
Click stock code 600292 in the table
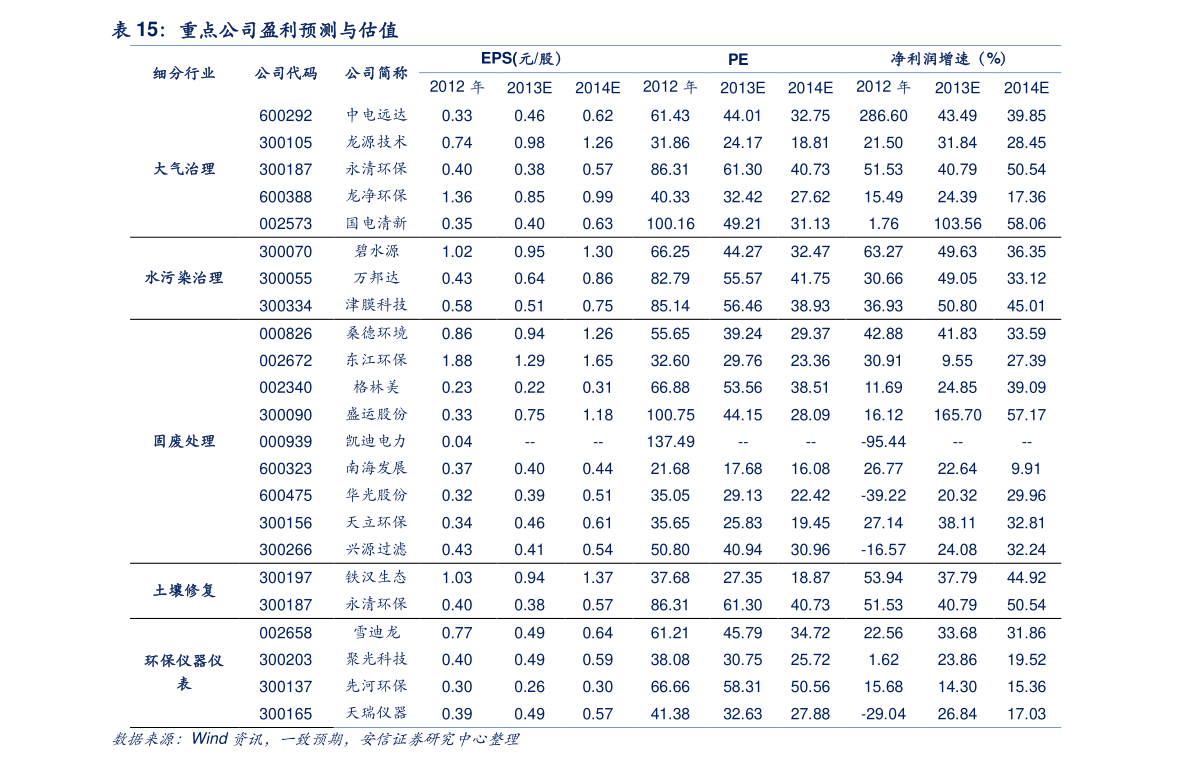pyautogui.click(x=285, y=116)
